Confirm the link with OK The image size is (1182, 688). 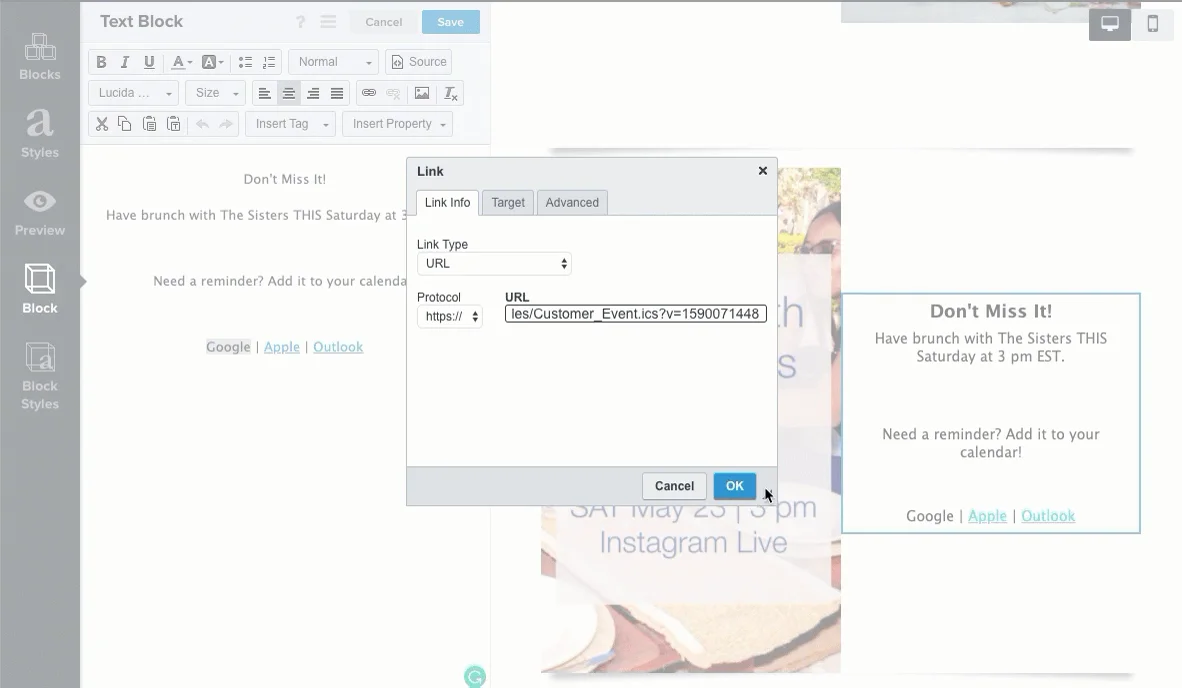(x=734, y=486)
